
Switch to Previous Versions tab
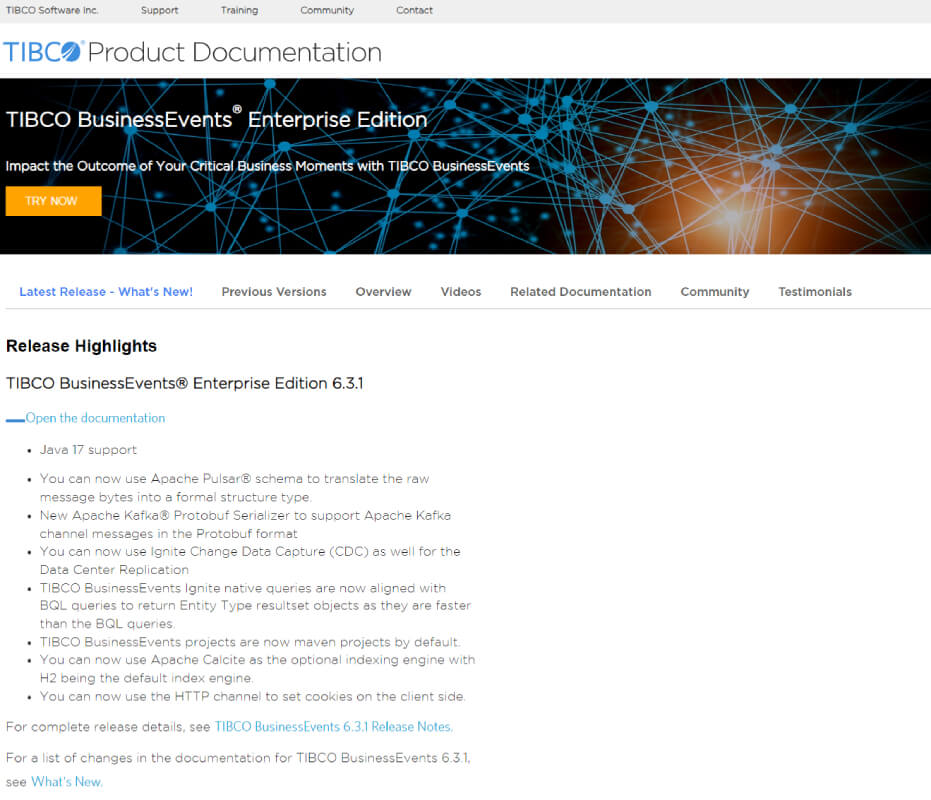(x=274, y=292)
